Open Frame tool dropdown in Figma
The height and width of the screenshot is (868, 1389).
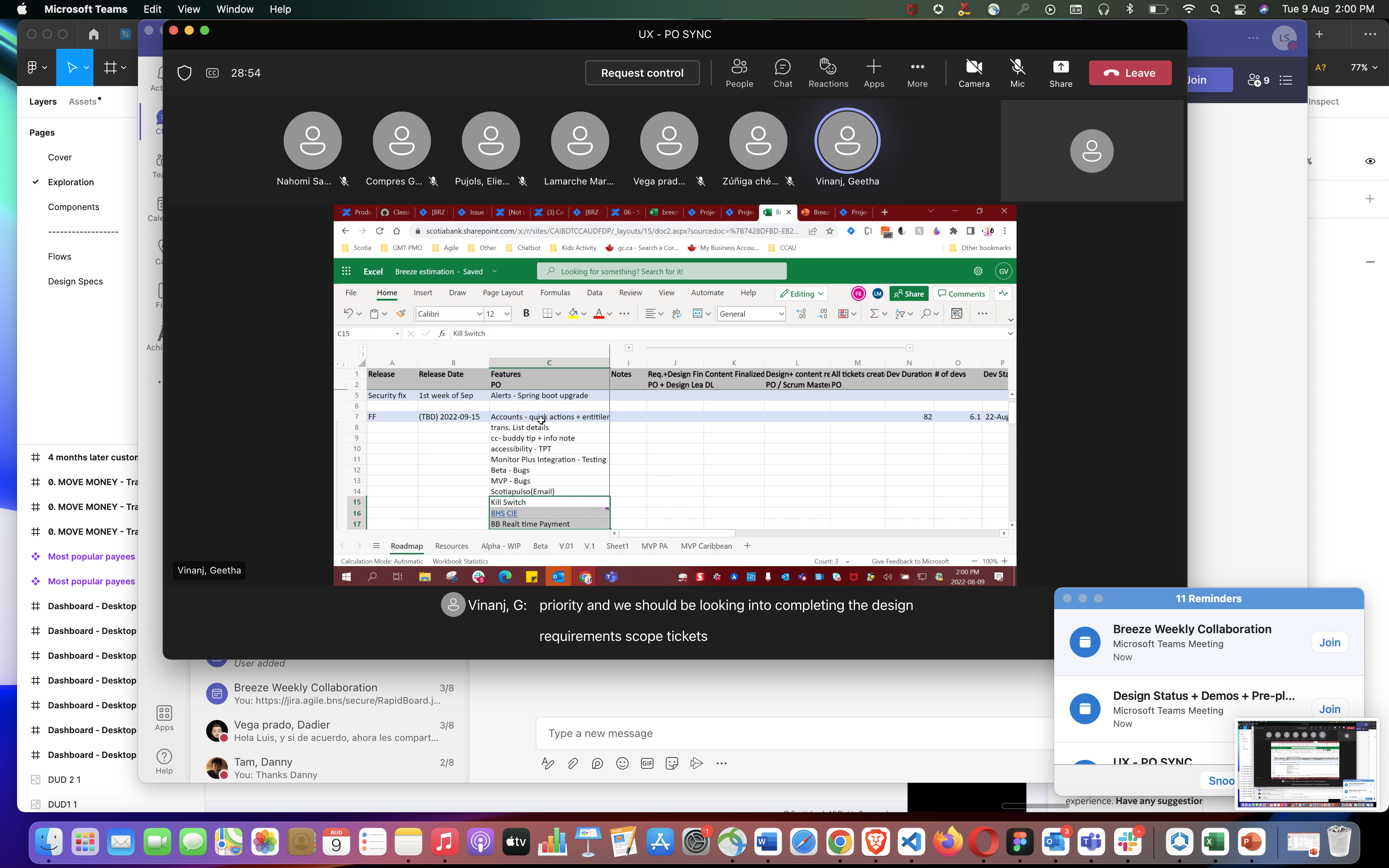(123, 68)
